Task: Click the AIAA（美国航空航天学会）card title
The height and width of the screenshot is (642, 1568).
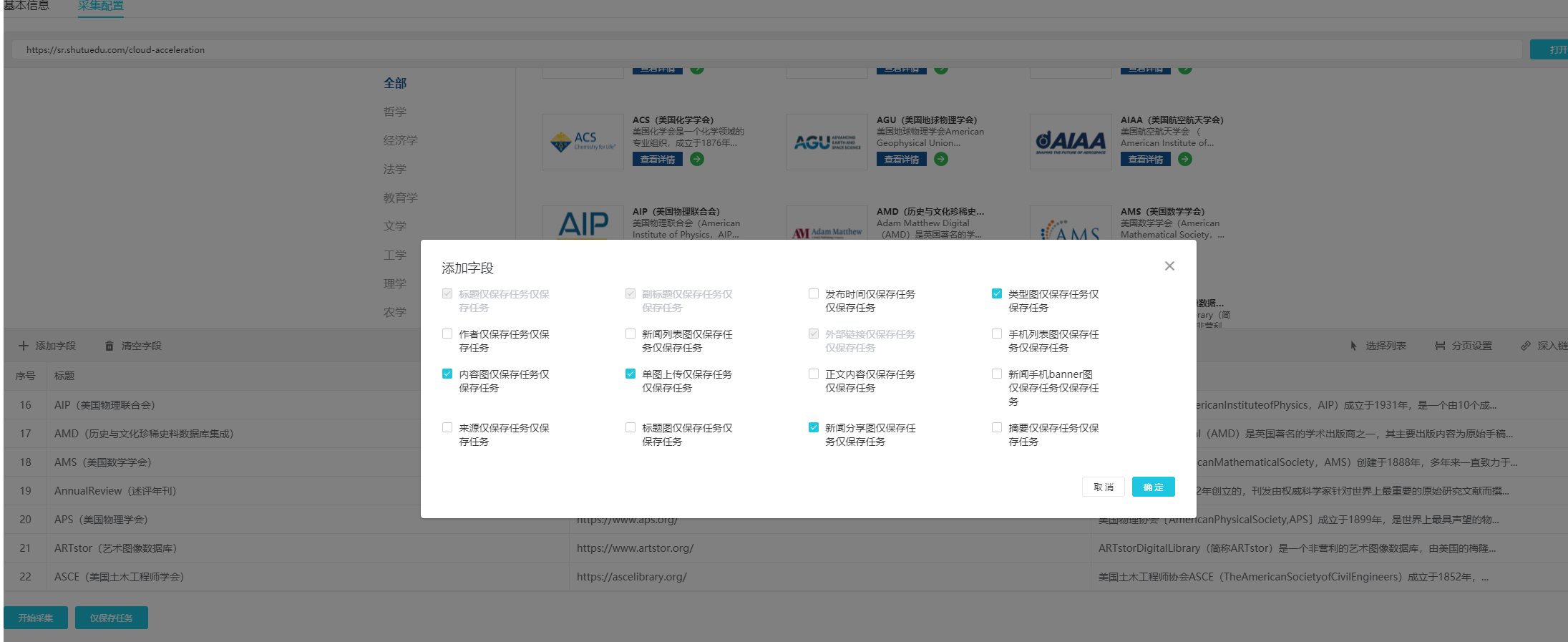Action: pyautogui.click(x=1172, y=120)
